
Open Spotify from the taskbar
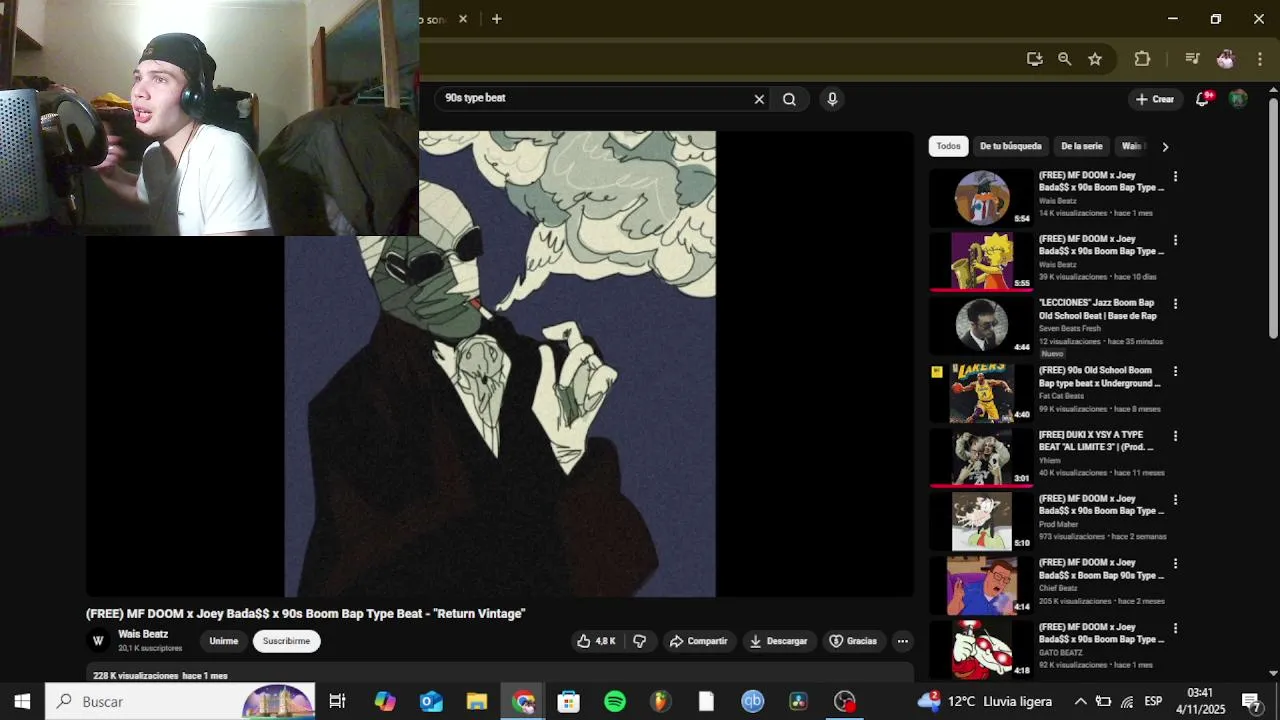[x=615, y=702]
